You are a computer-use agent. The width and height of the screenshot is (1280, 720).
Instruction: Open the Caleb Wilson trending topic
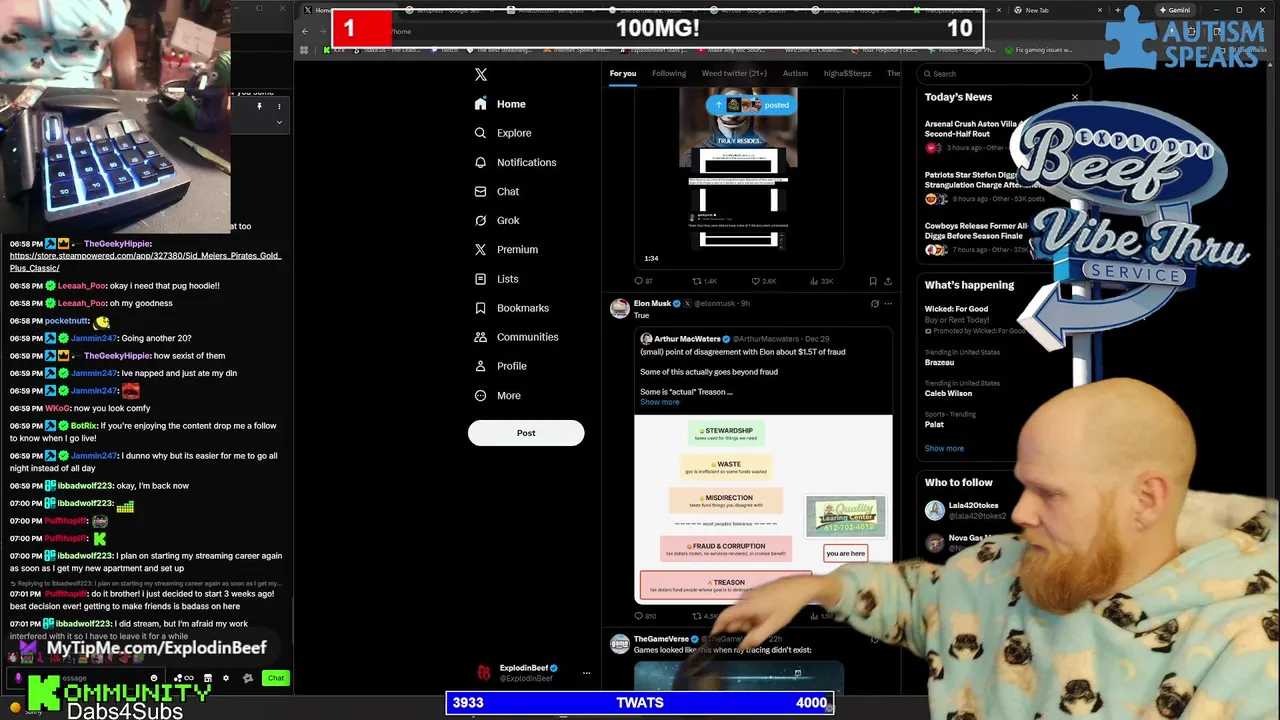point(962,388)
